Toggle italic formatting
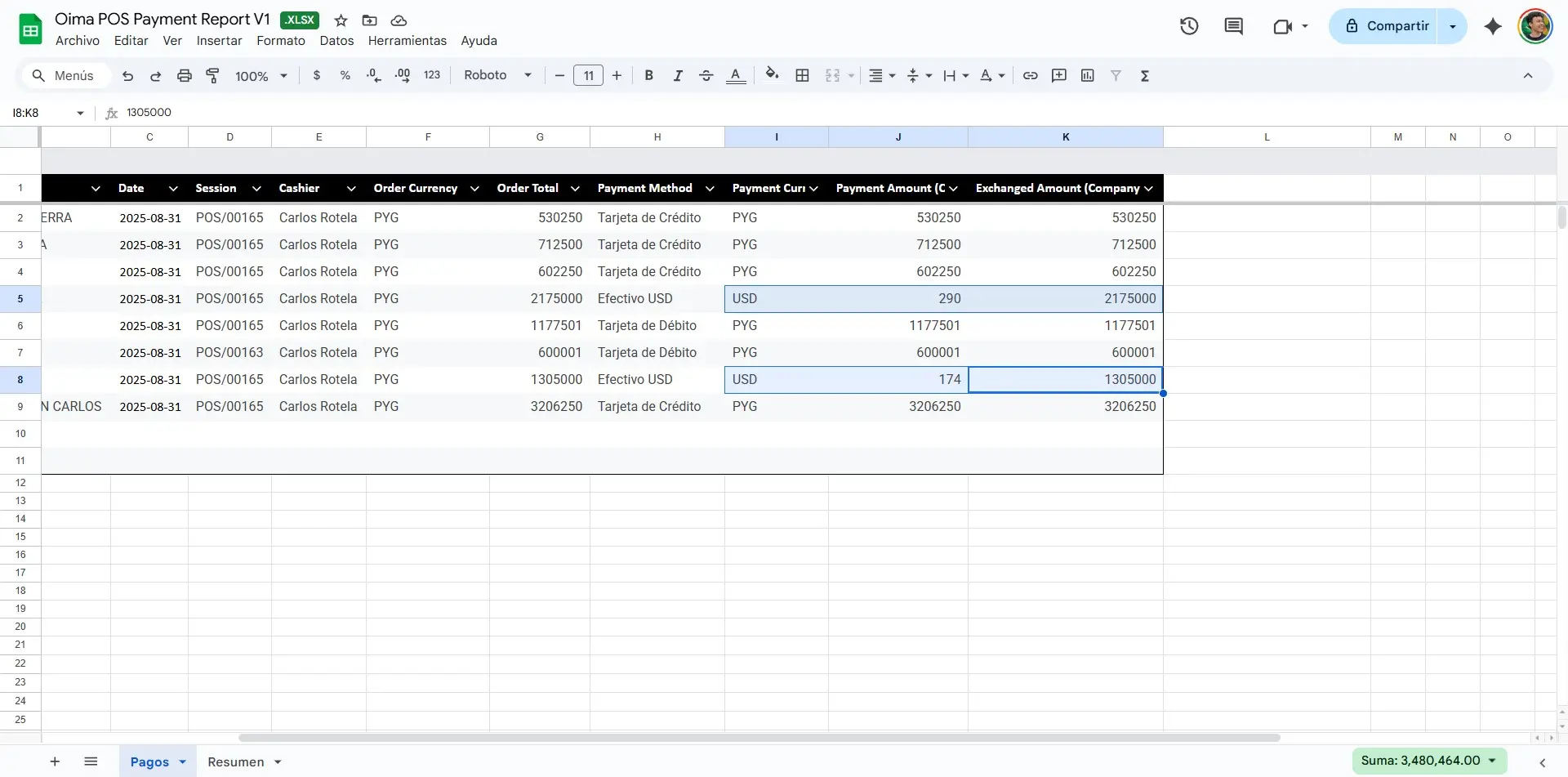 (678, 75)
